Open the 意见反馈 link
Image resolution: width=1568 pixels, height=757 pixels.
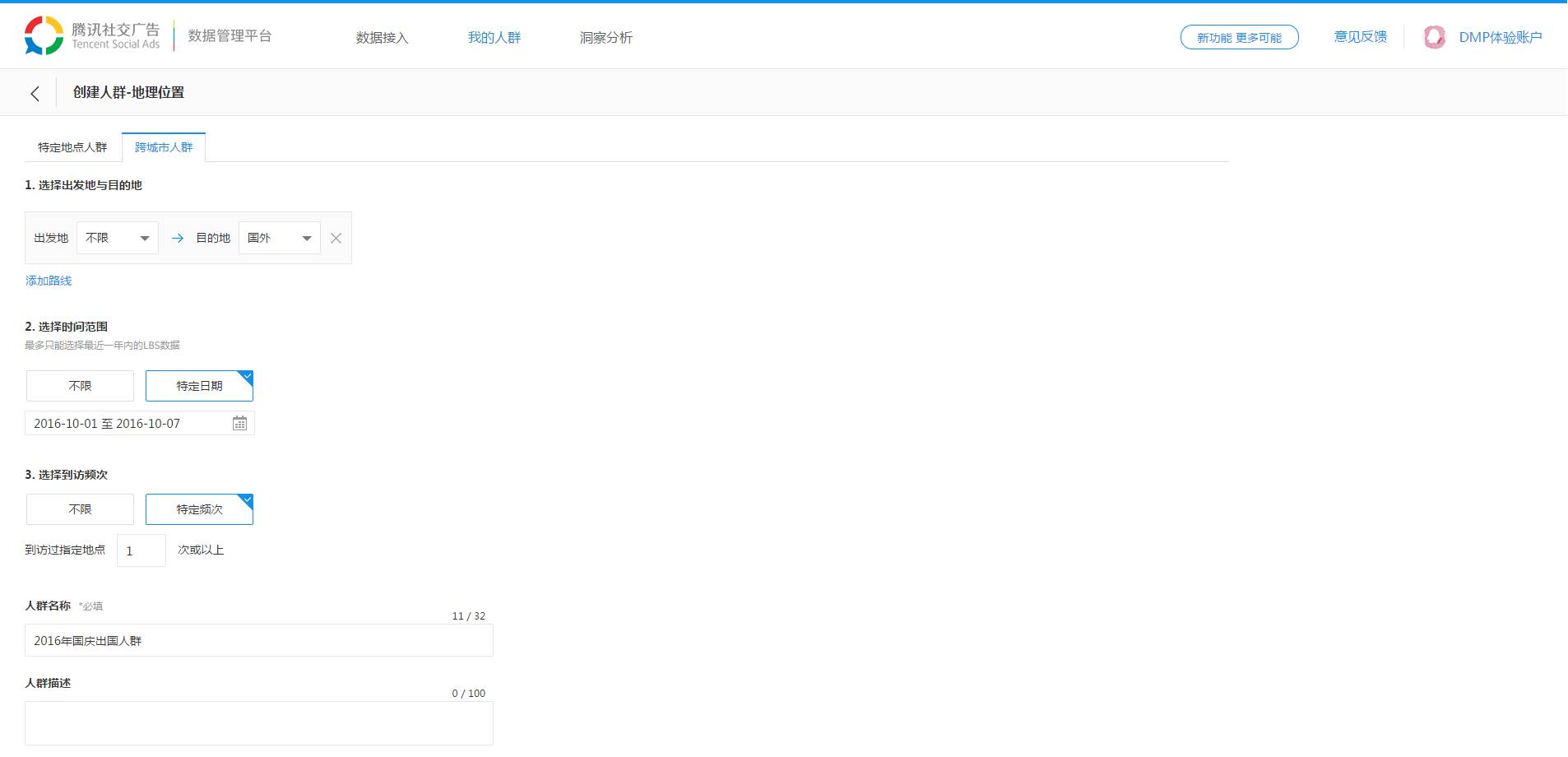point(1361,37)
